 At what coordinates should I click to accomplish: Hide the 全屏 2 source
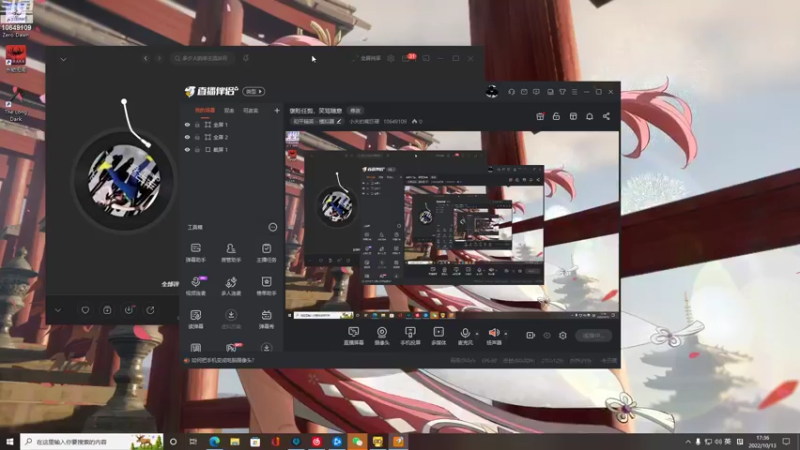(187, 137)
